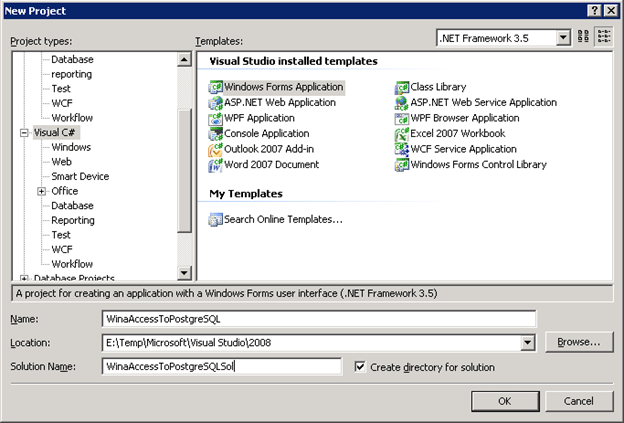Select the ASP.NET Web Service Application icon
The image size is (624, 423).
click(x=402, y=103)
